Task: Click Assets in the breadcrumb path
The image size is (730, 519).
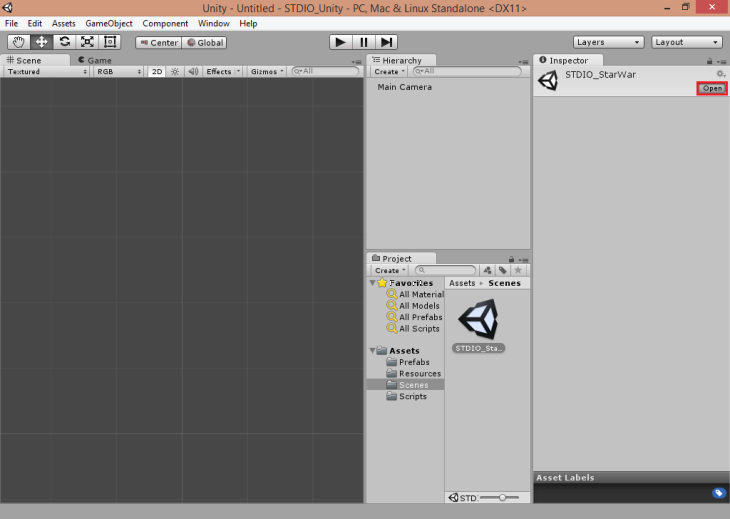Action: point(462,283)
